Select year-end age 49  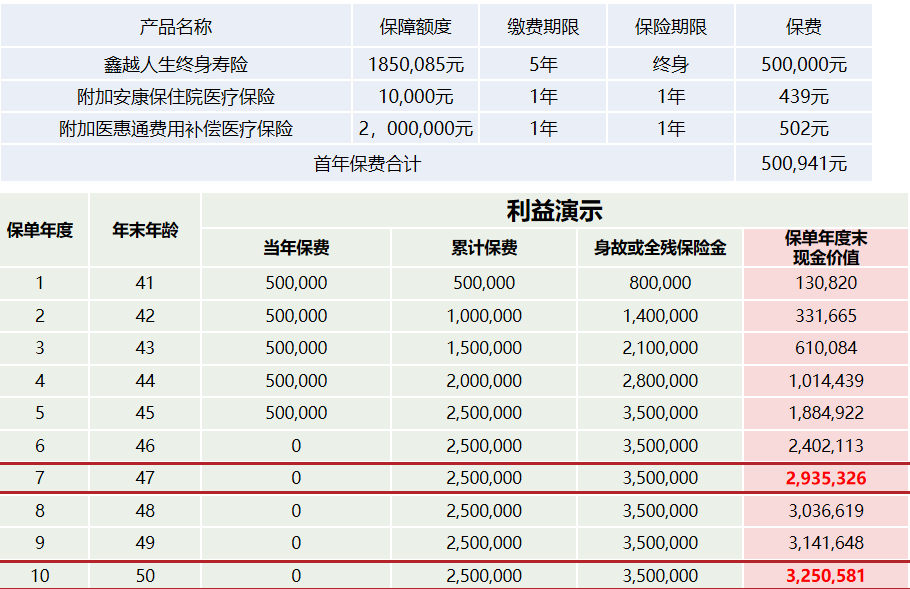[145, 543]
